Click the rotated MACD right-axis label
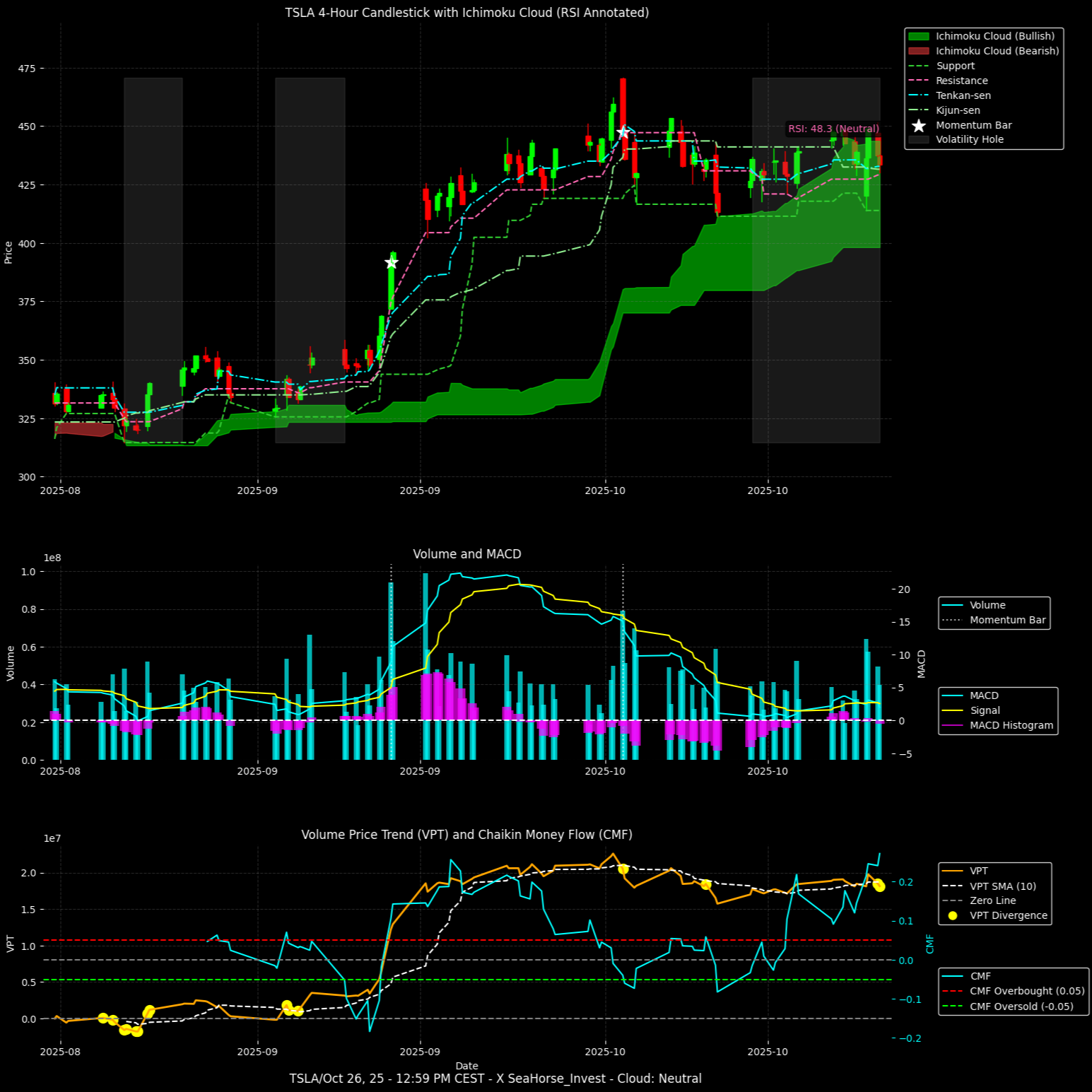The height and width of the screenshot is (1092, 1092). pos(922,664)
